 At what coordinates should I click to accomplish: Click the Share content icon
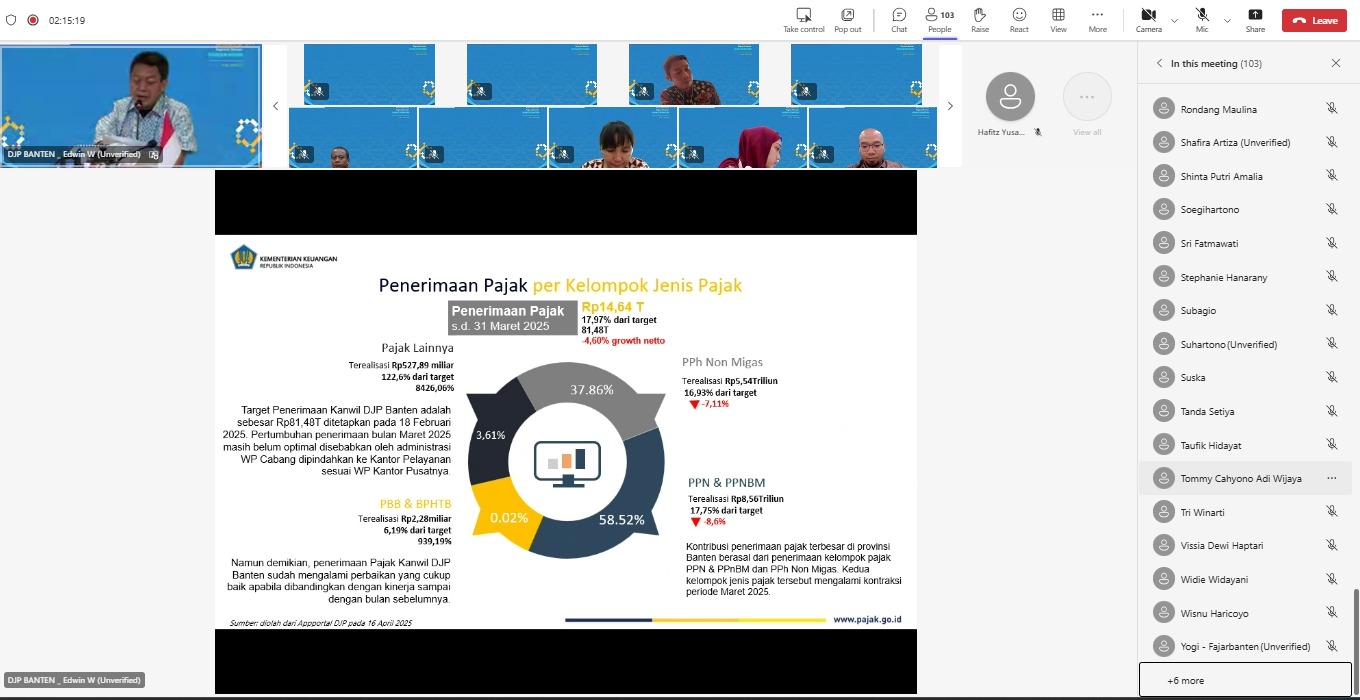click(x=1255, y=15)
